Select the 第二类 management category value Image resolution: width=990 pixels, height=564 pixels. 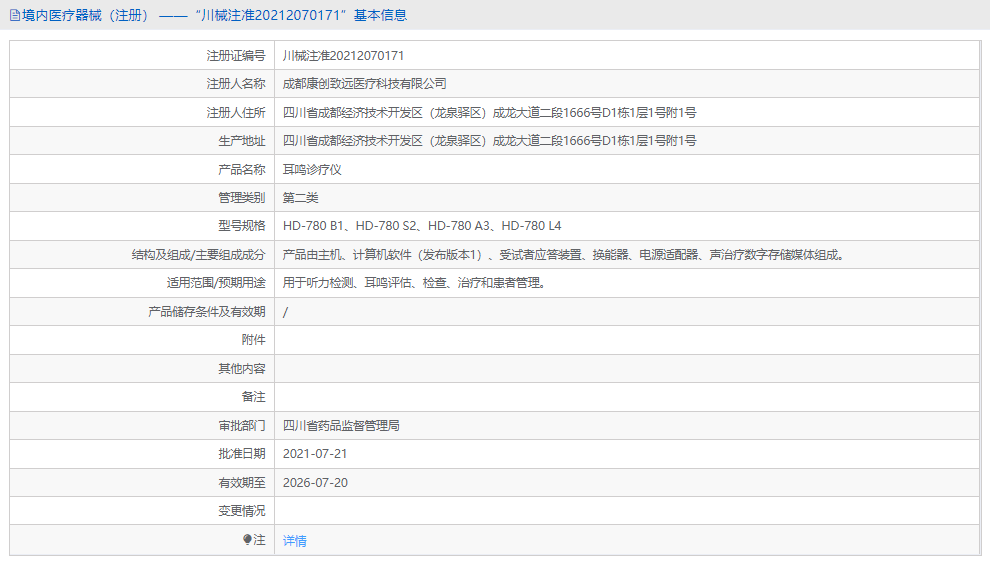(x=300, y=198)
